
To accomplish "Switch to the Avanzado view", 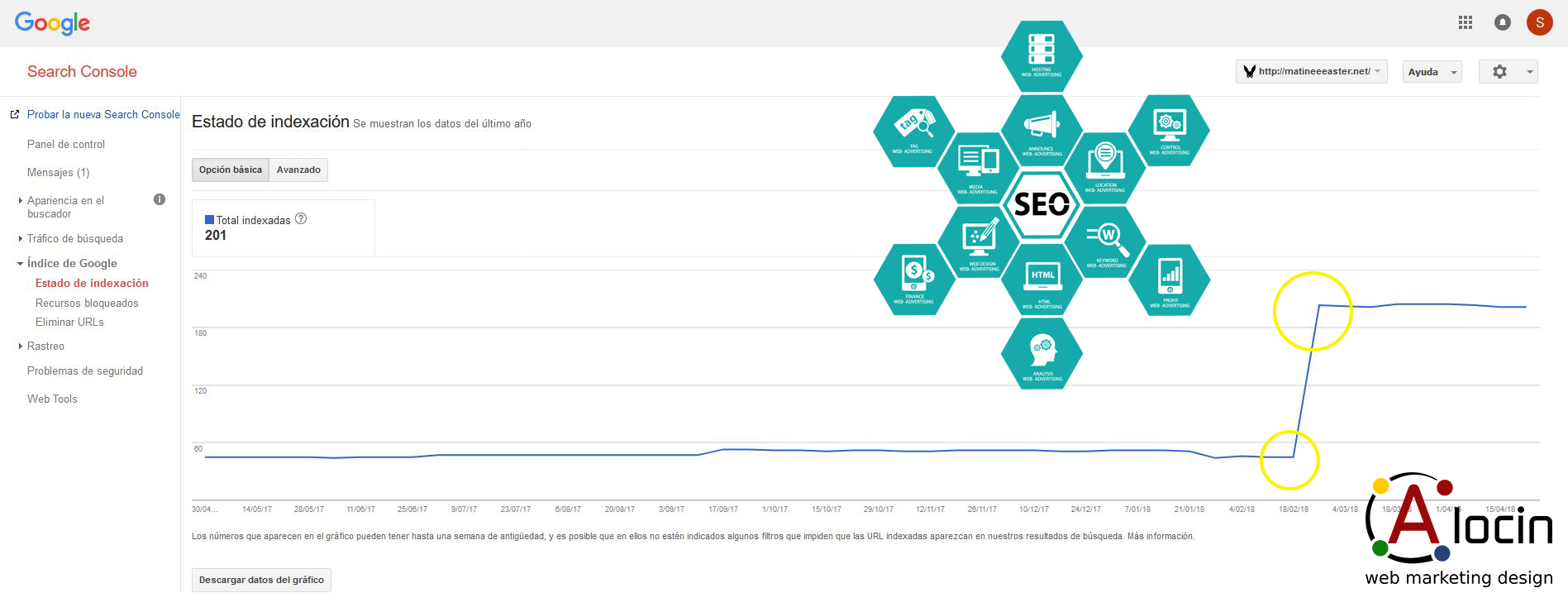I will 298,170.
